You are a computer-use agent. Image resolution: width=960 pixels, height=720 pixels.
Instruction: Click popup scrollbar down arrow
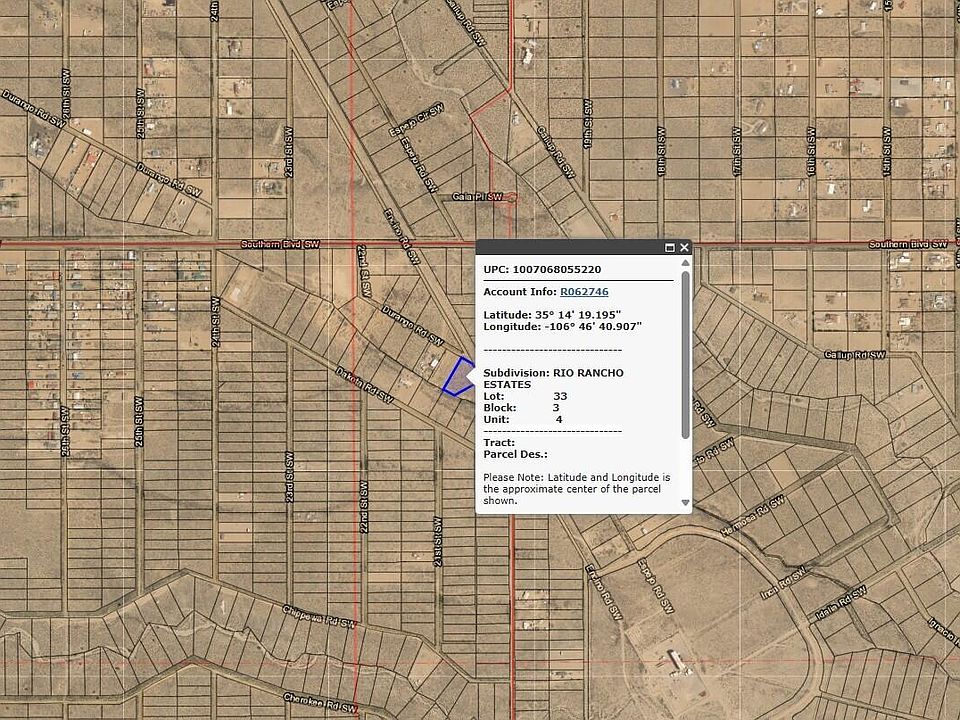click(x=686, y=503)
